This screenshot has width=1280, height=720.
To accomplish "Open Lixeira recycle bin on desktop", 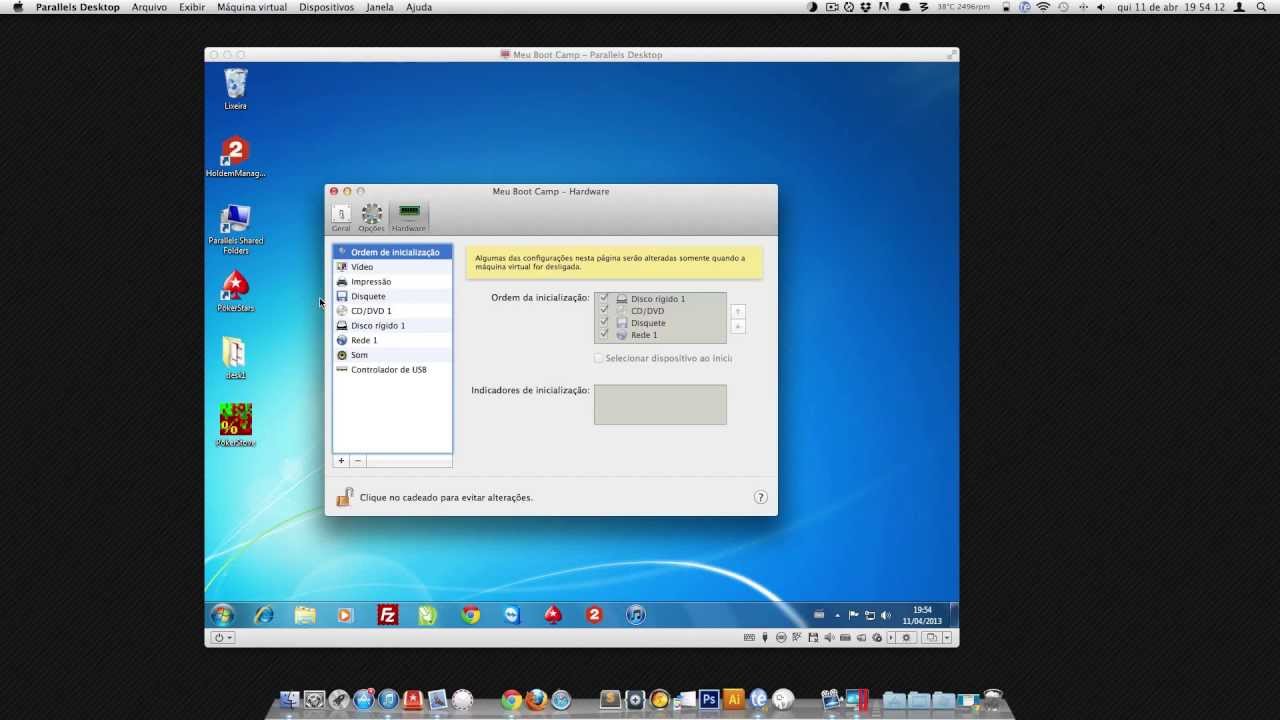I will pyautogui.click(x=236, y=89).
